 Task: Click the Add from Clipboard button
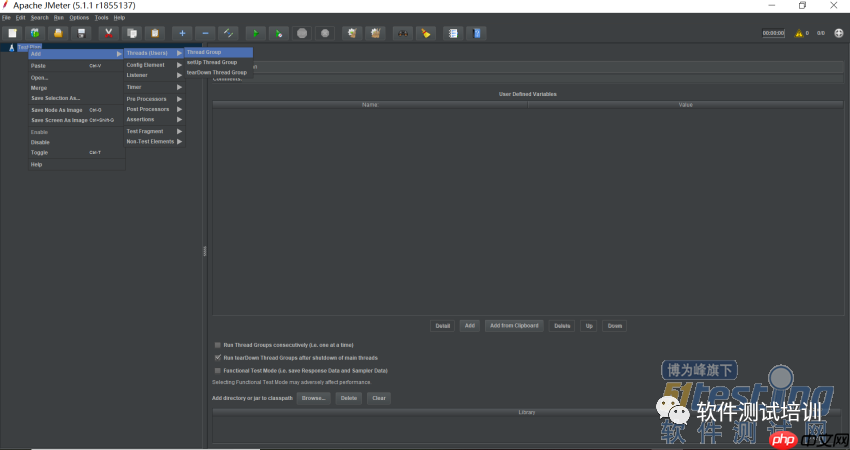point(514,326)
